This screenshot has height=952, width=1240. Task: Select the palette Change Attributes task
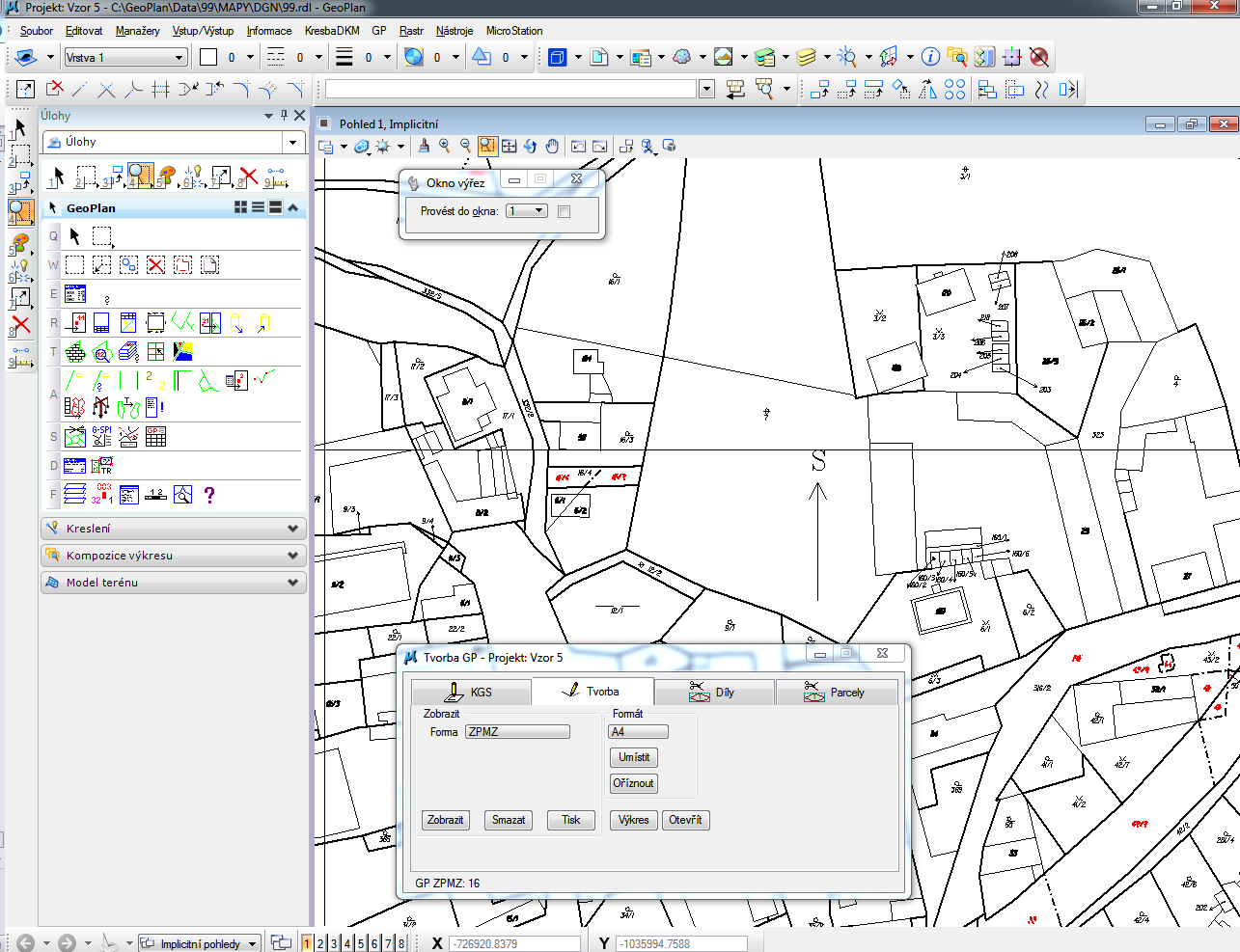[167, 177]
